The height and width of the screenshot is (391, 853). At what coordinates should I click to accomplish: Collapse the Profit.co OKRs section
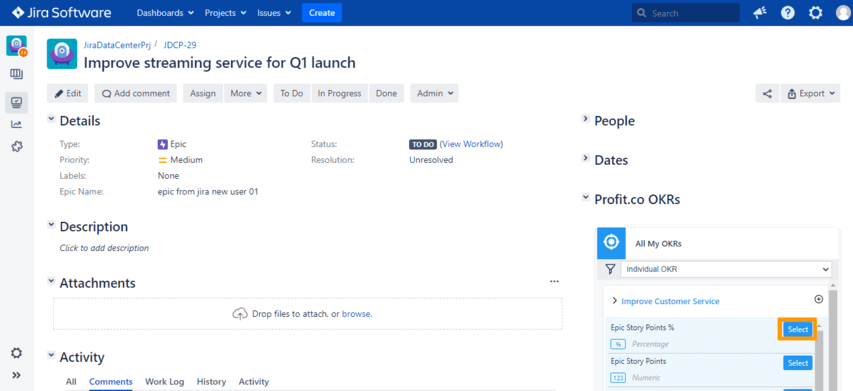coord(586,197)
